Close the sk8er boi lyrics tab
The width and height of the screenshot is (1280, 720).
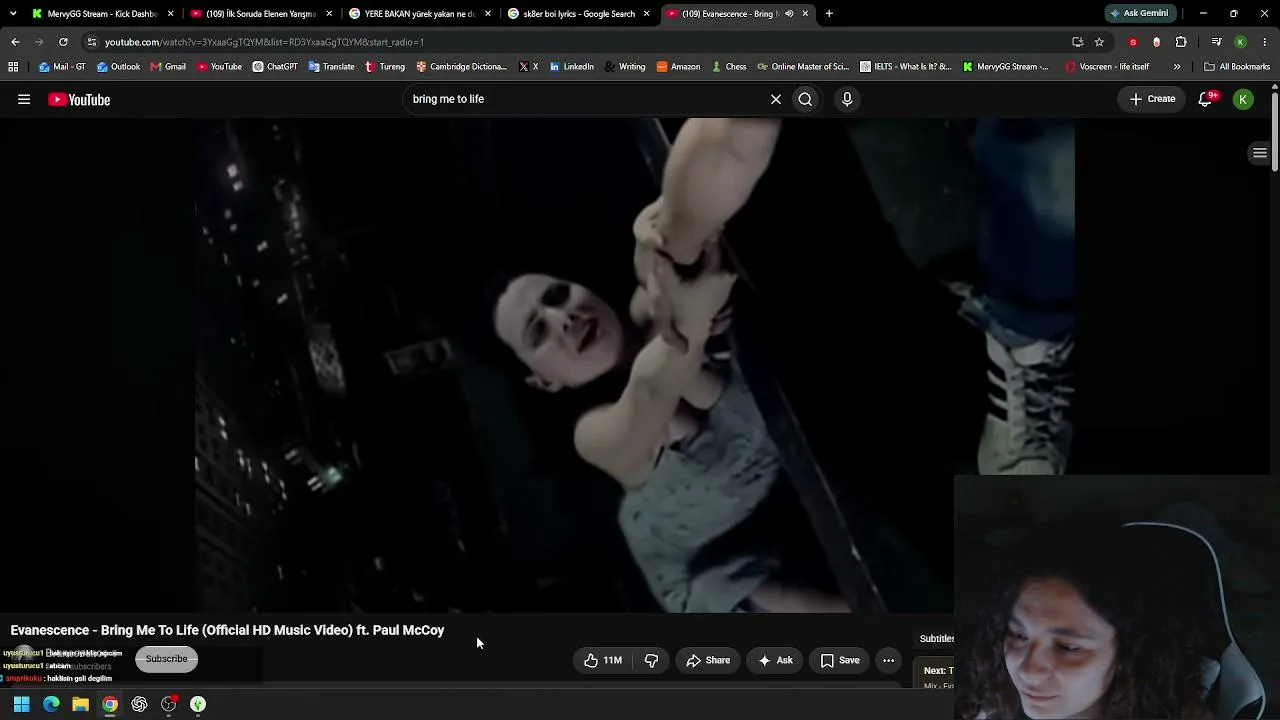646,14
